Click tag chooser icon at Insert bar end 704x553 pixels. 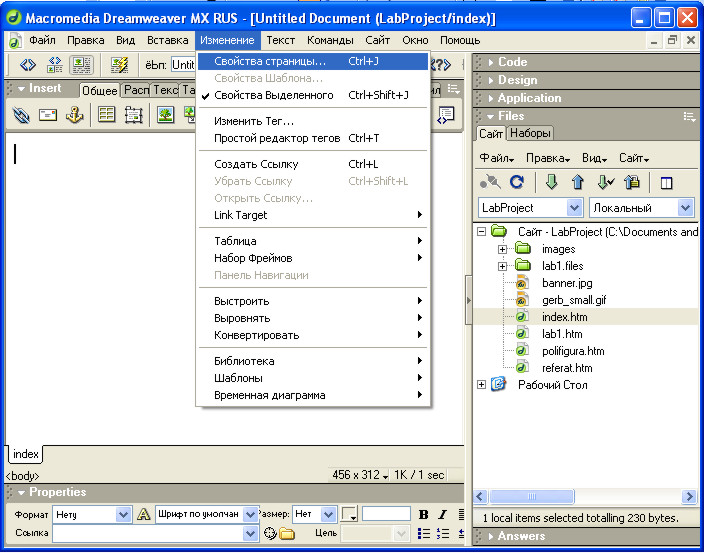coord(446,115)
